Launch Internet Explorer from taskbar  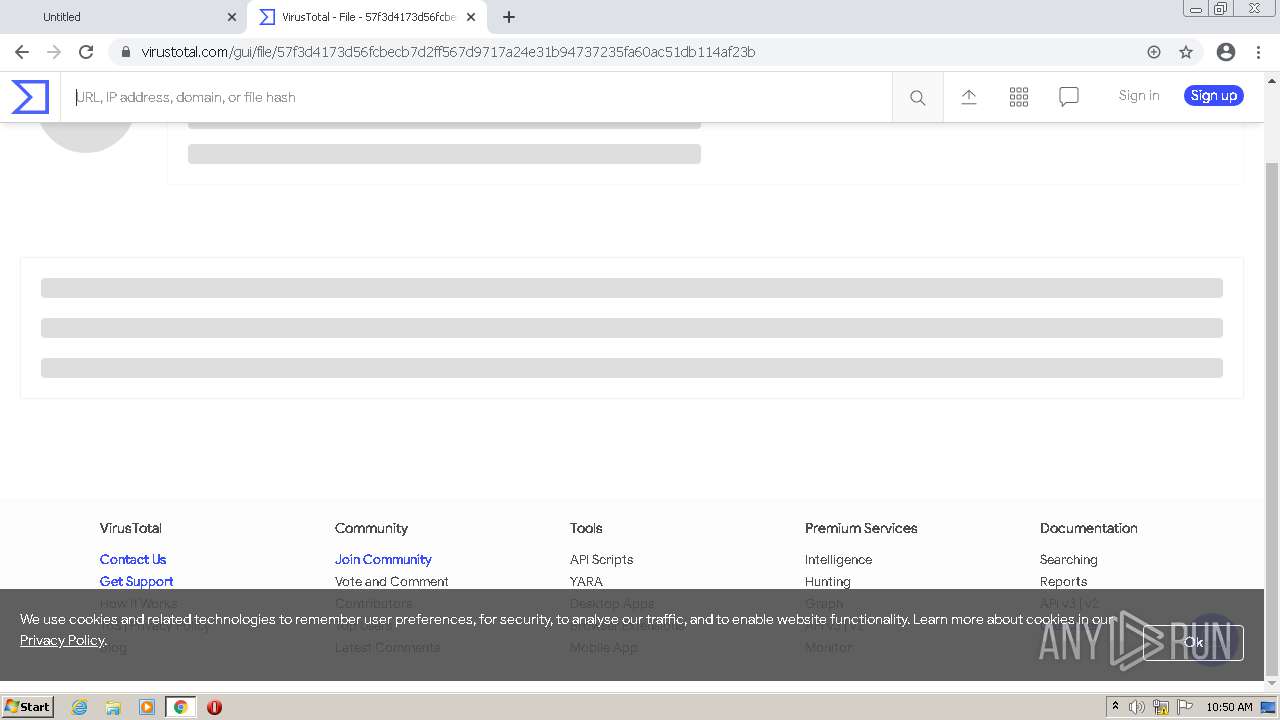pos(79,707)
